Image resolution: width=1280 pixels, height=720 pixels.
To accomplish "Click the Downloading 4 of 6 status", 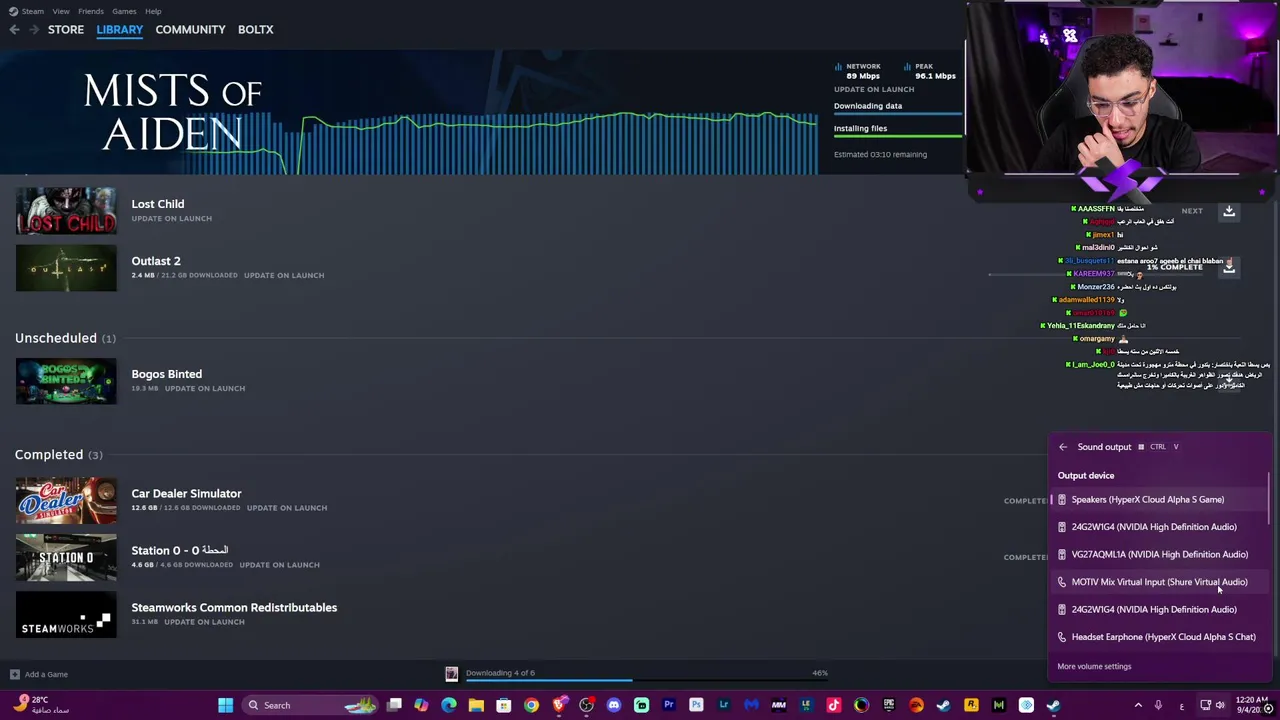I will click(500, 673).
